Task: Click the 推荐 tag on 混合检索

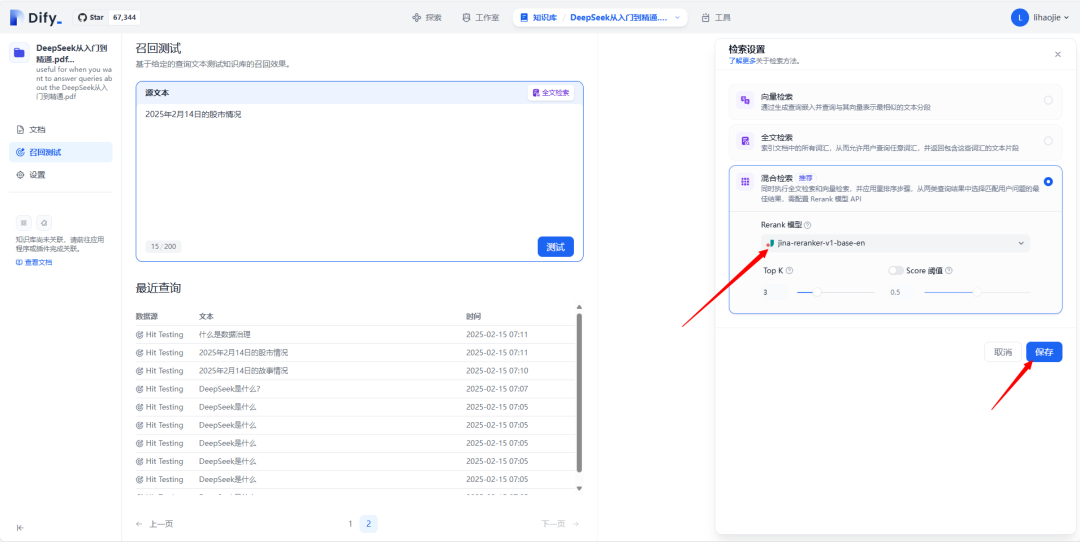Action: pyautogui.click(x=805, y=178)
